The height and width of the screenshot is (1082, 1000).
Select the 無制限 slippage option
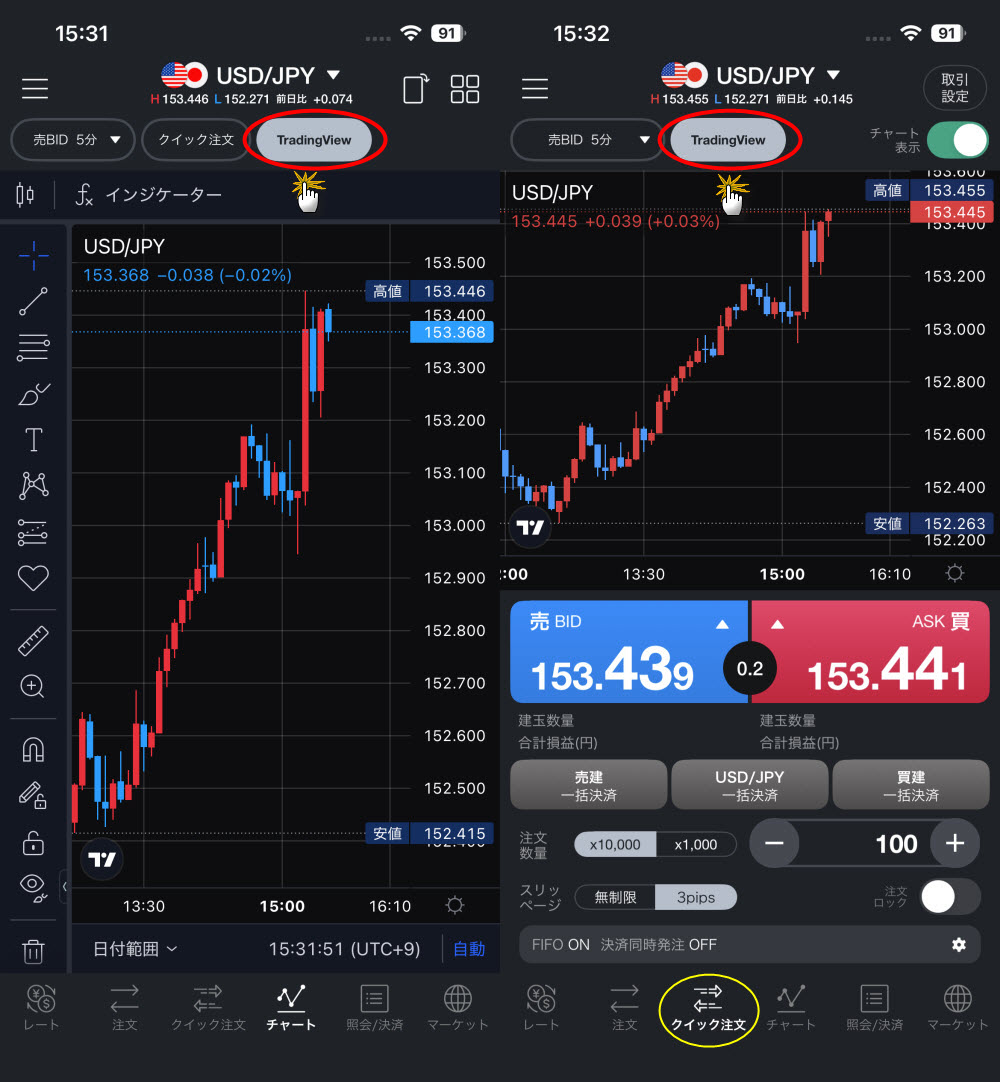click(615, 897)
